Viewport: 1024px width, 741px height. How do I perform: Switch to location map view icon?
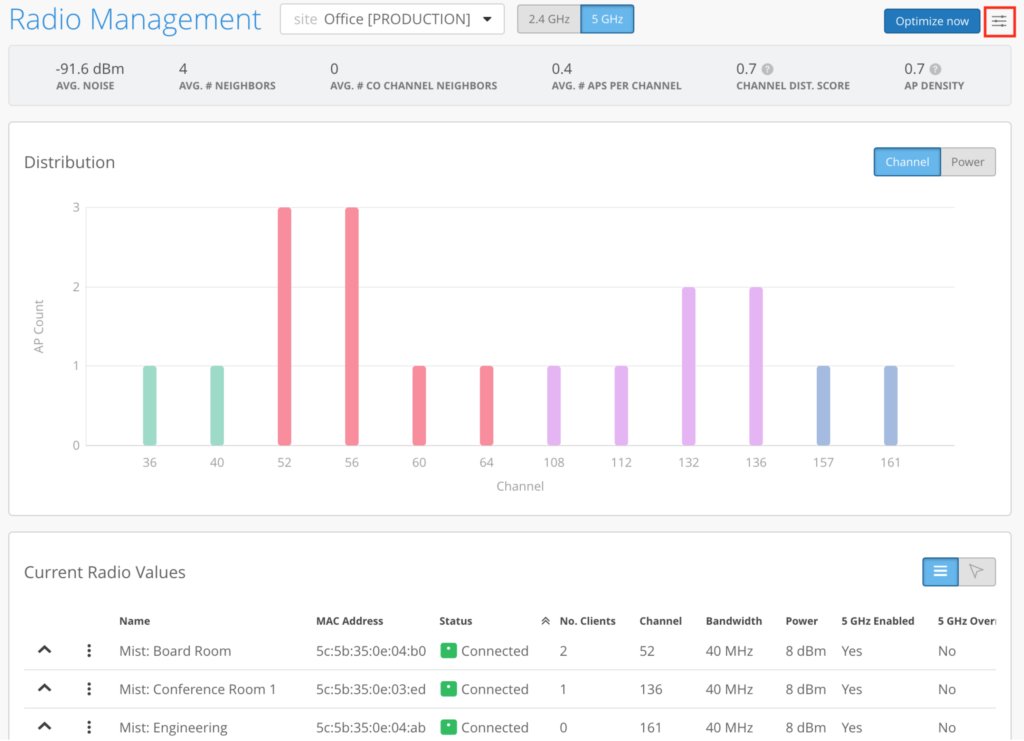[976, 571]
